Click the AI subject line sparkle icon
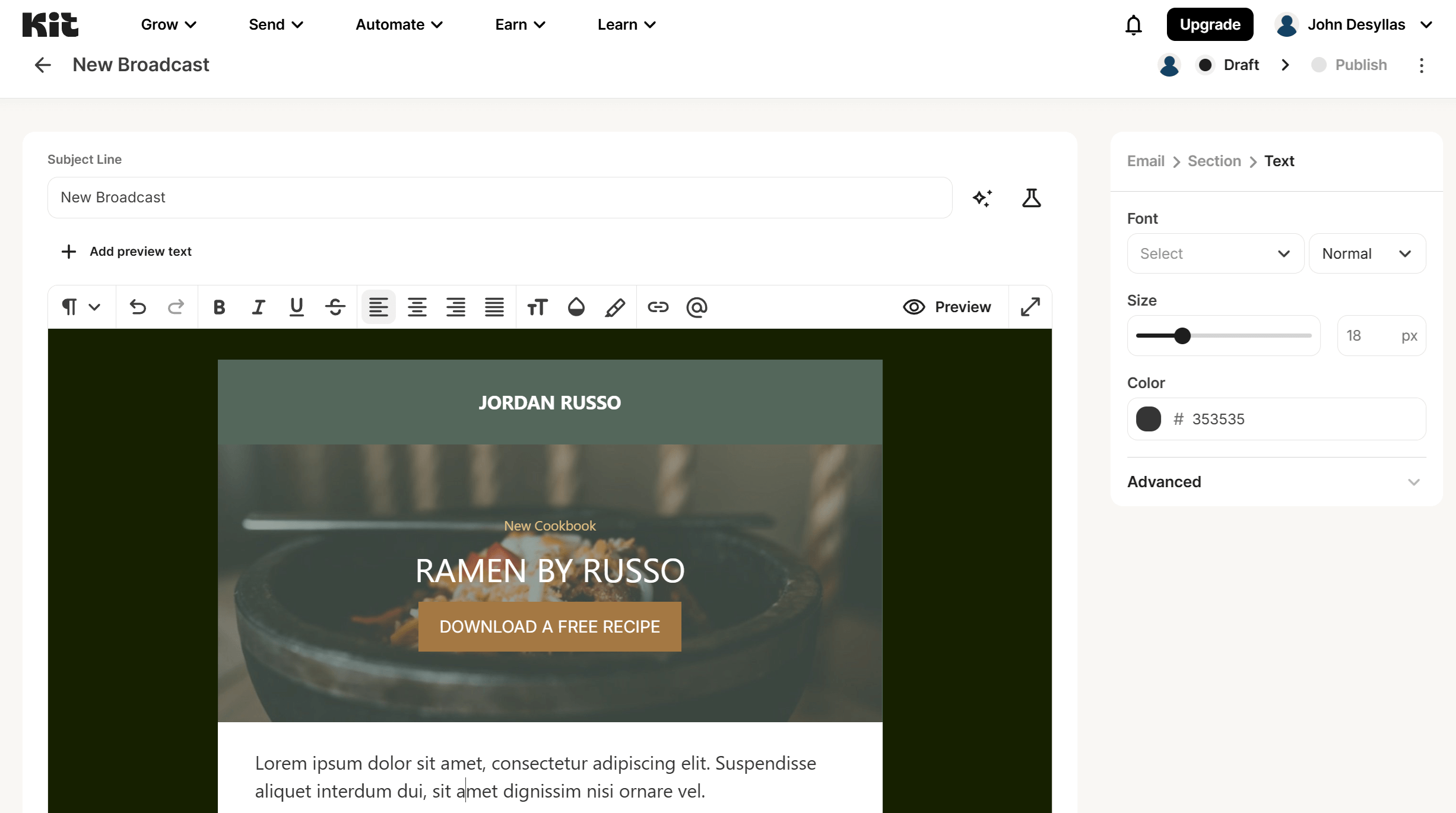1456x813 pixels. tap(982, 198)
